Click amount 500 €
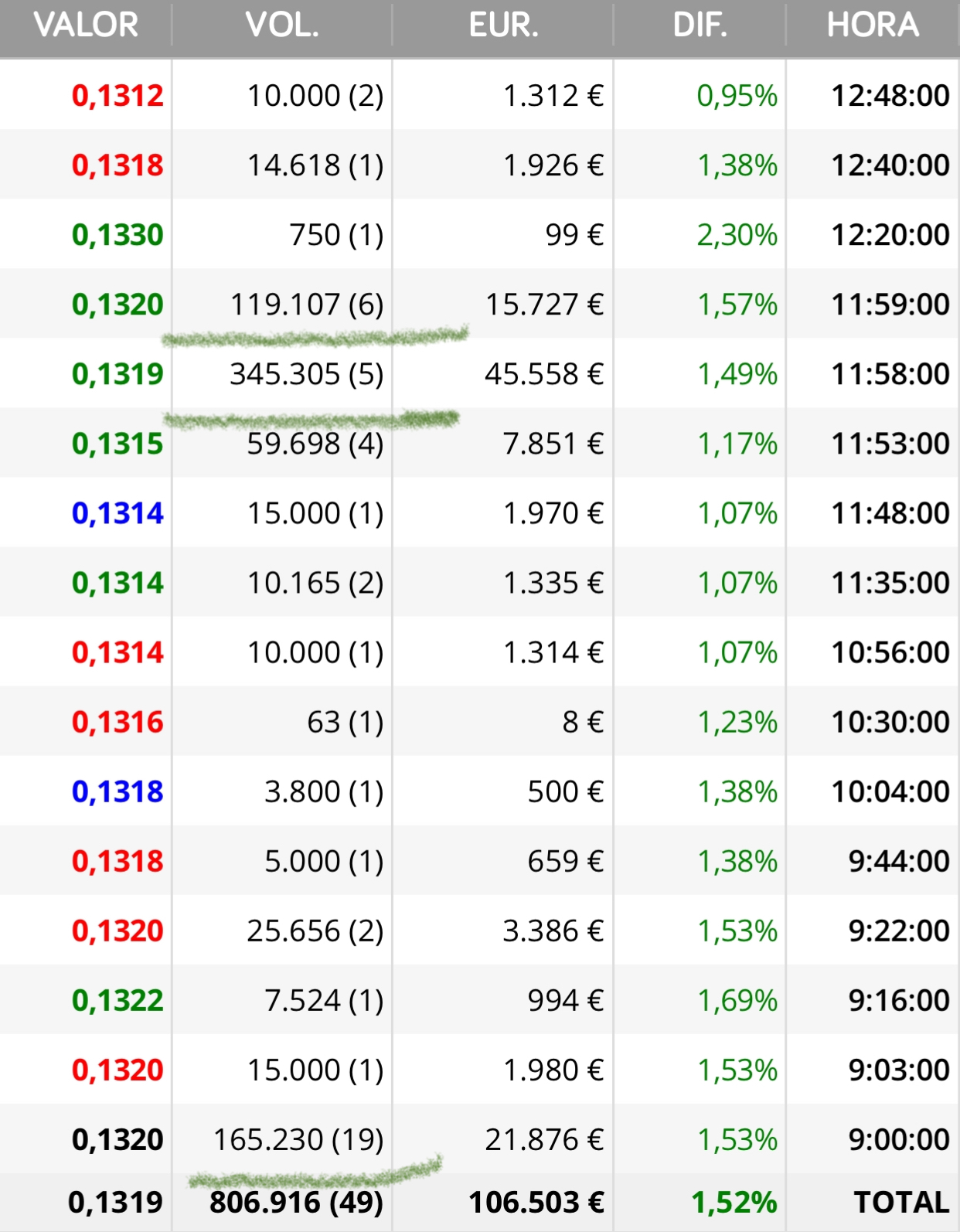 [x=566, y=791]
